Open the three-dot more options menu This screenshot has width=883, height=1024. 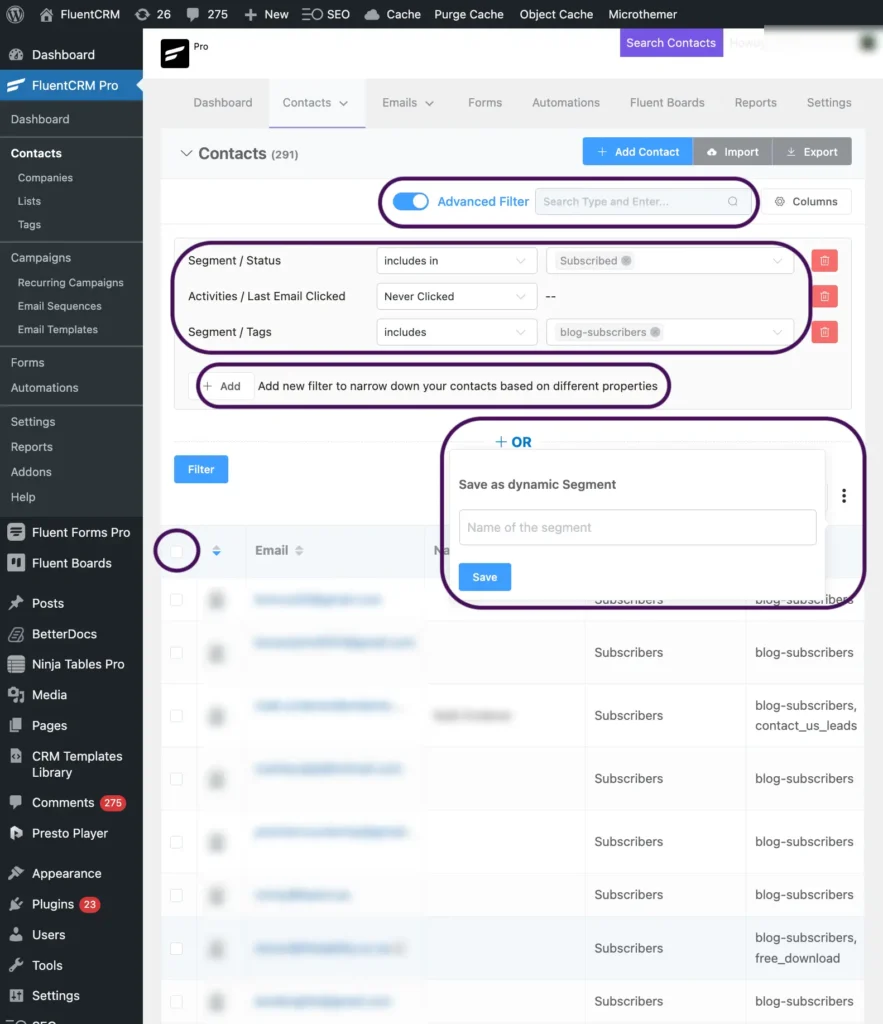(844, 496)
